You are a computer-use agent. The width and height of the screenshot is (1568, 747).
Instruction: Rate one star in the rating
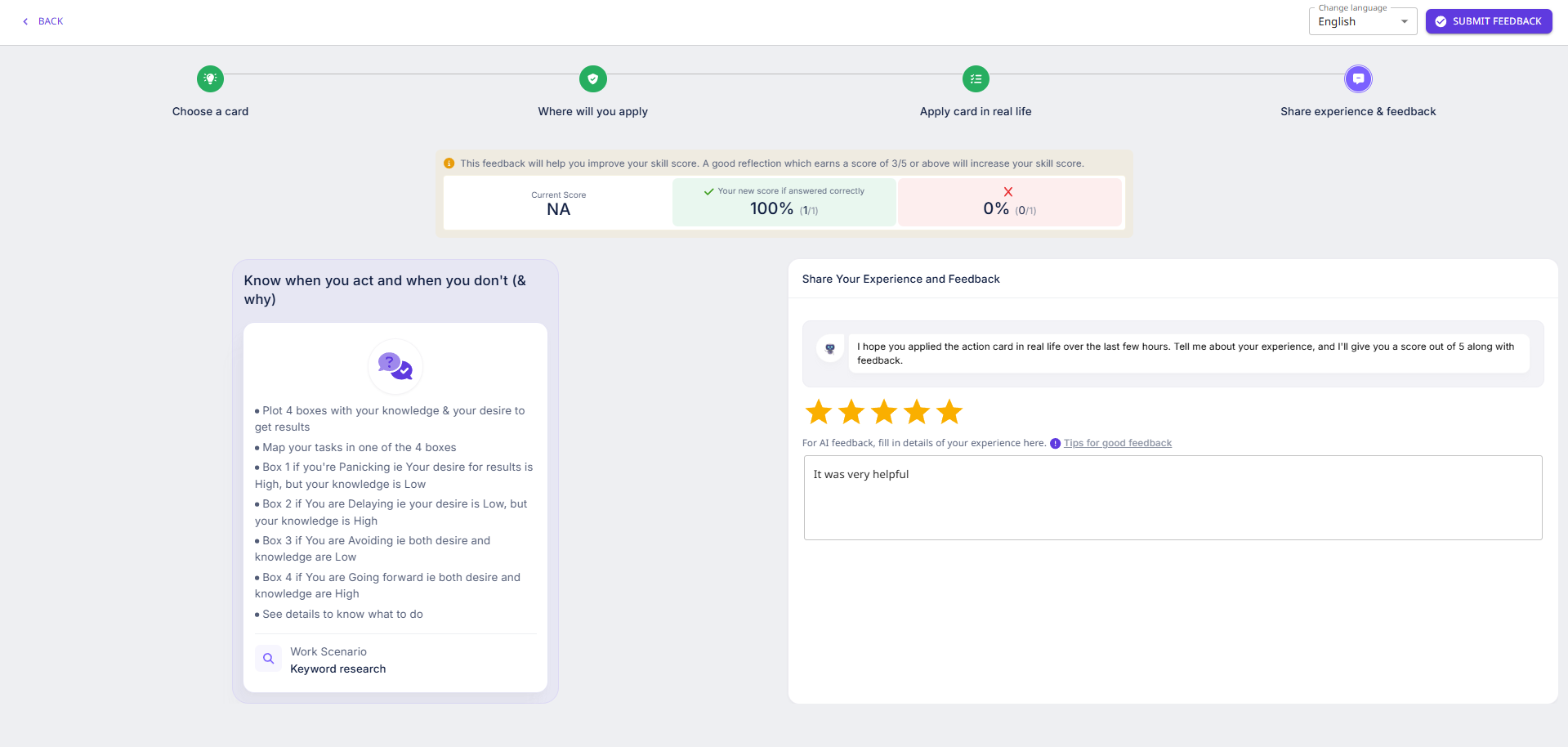(819, 412)
